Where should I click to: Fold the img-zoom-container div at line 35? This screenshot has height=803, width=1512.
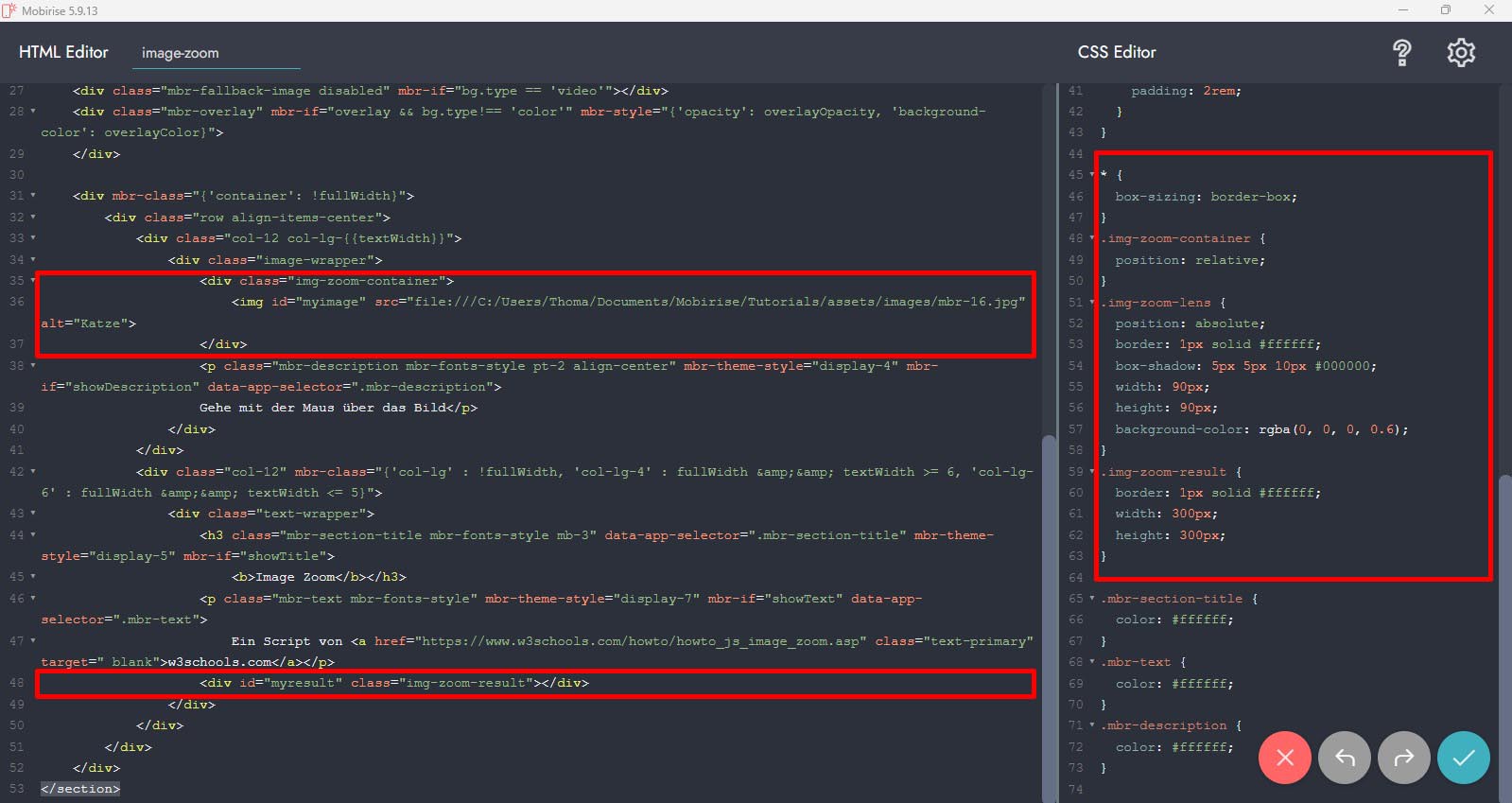(x=33, y=281)
